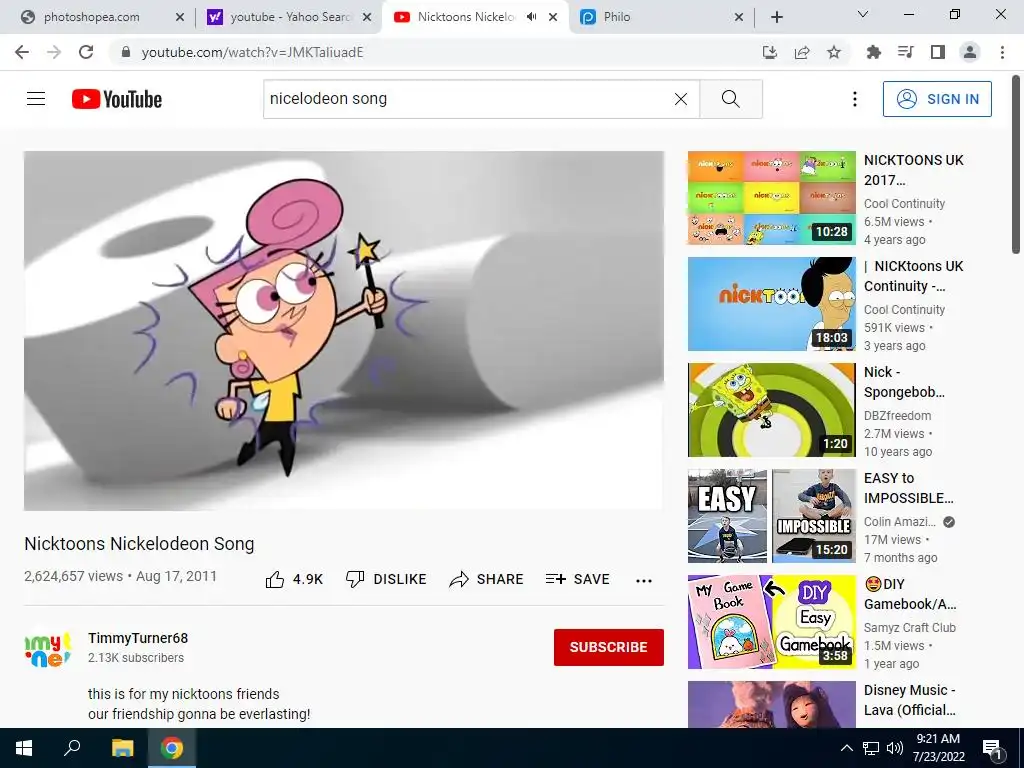The image size is (1024, 768).
Task: Open the YouTube hamburger guide menu
Action: [x=36, y=99]
